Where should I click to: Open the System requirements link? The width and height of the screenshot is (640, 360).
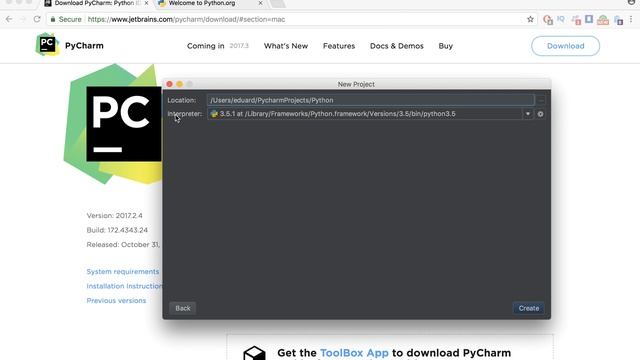pos(123,271)
